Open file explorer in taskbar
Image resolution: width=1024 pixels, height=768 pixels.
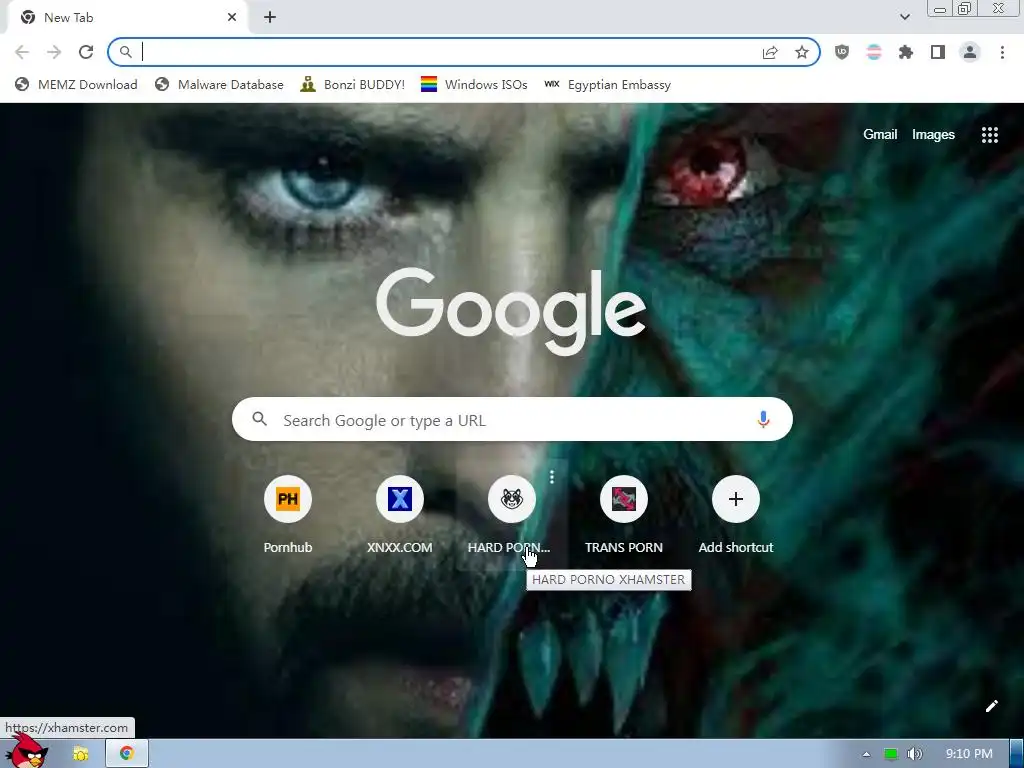(80, 754)
